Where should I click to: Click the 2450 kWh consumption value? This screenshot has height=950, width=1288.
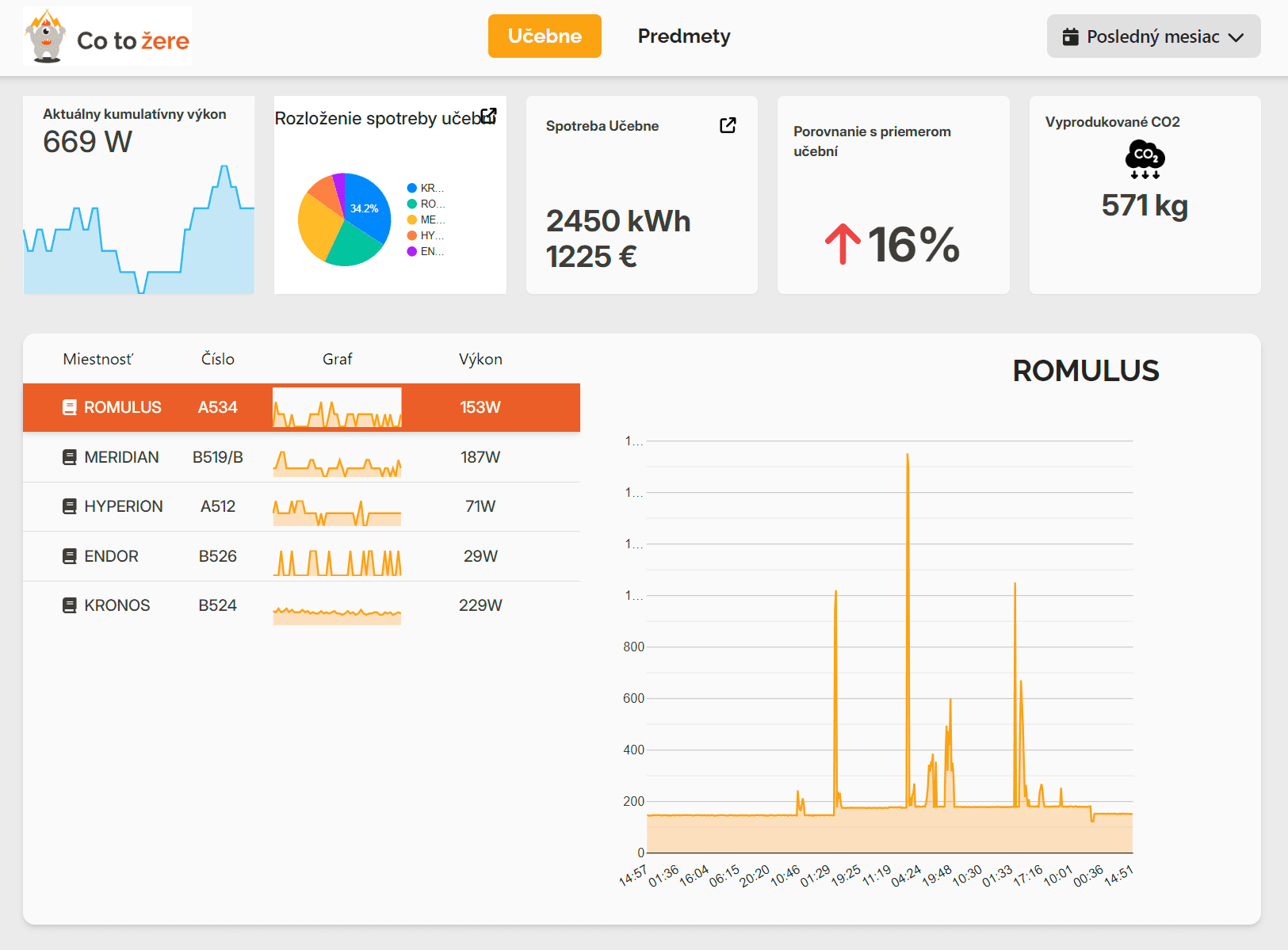(618, 221)
